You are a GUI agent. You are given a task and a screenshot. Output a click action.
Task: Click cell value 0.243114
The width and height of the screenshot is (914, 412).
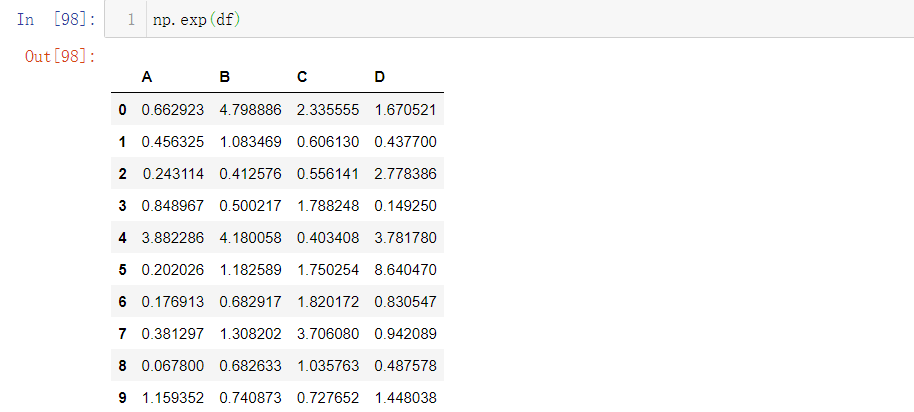tap(173, 174)
